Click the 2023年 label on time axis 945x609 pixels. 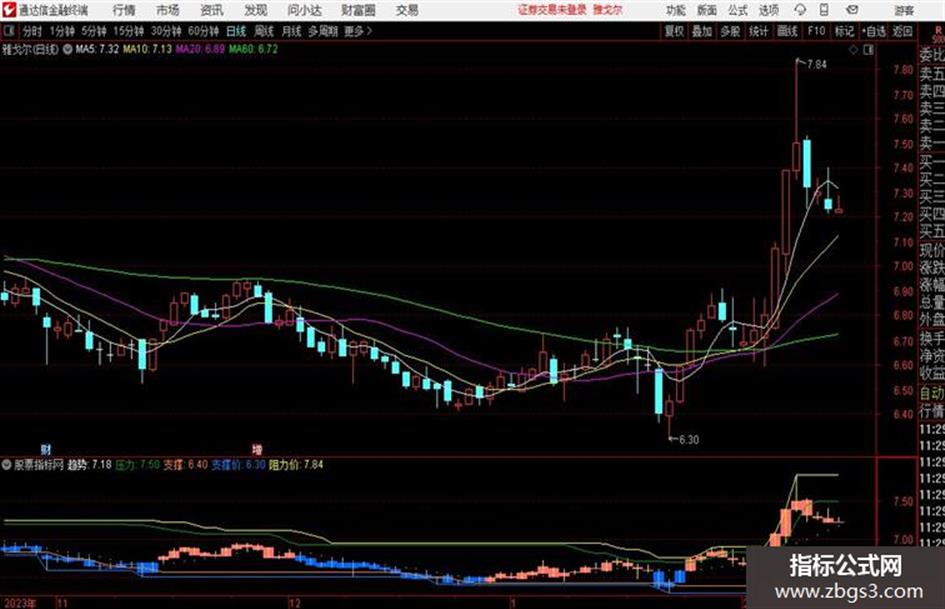[19, 603]
